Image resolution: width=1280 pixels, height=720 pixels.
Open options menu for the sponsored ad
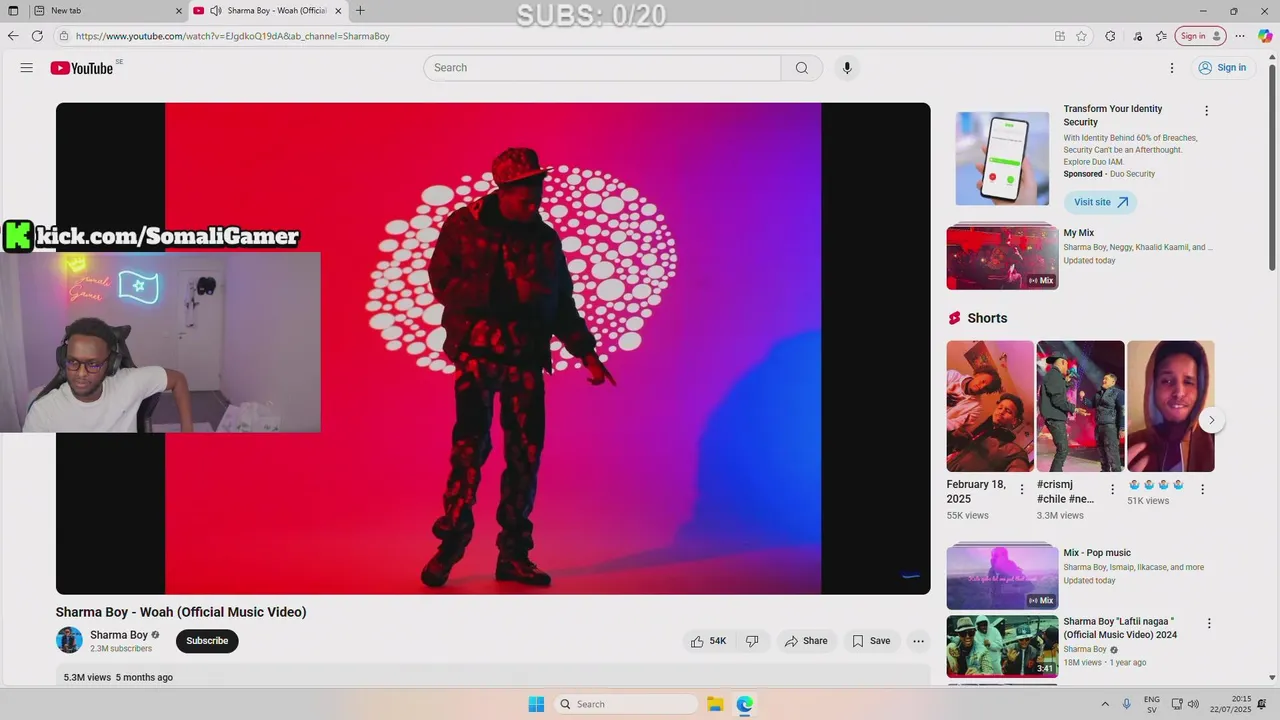click(1206, 111)
